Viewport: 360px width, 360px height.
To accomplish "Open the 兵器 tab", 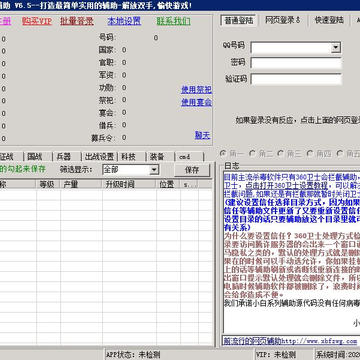I will [x=66, y=156].
